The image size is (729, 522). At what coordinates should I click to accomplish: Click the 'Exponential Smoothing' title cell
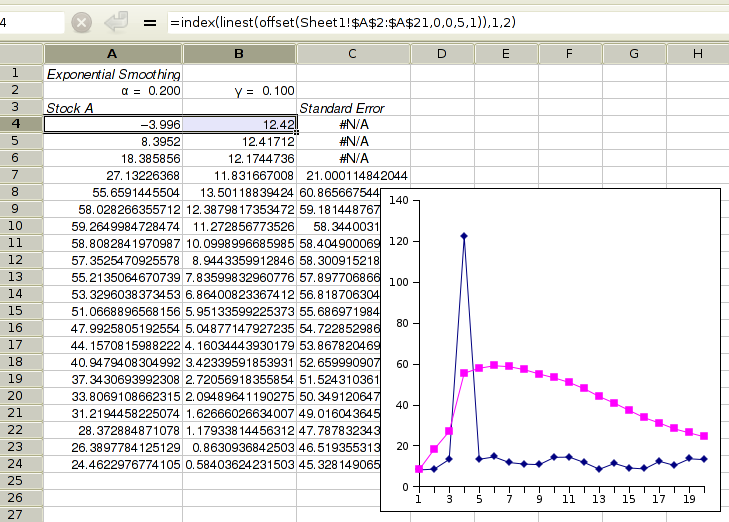click(x=113, y=73)
